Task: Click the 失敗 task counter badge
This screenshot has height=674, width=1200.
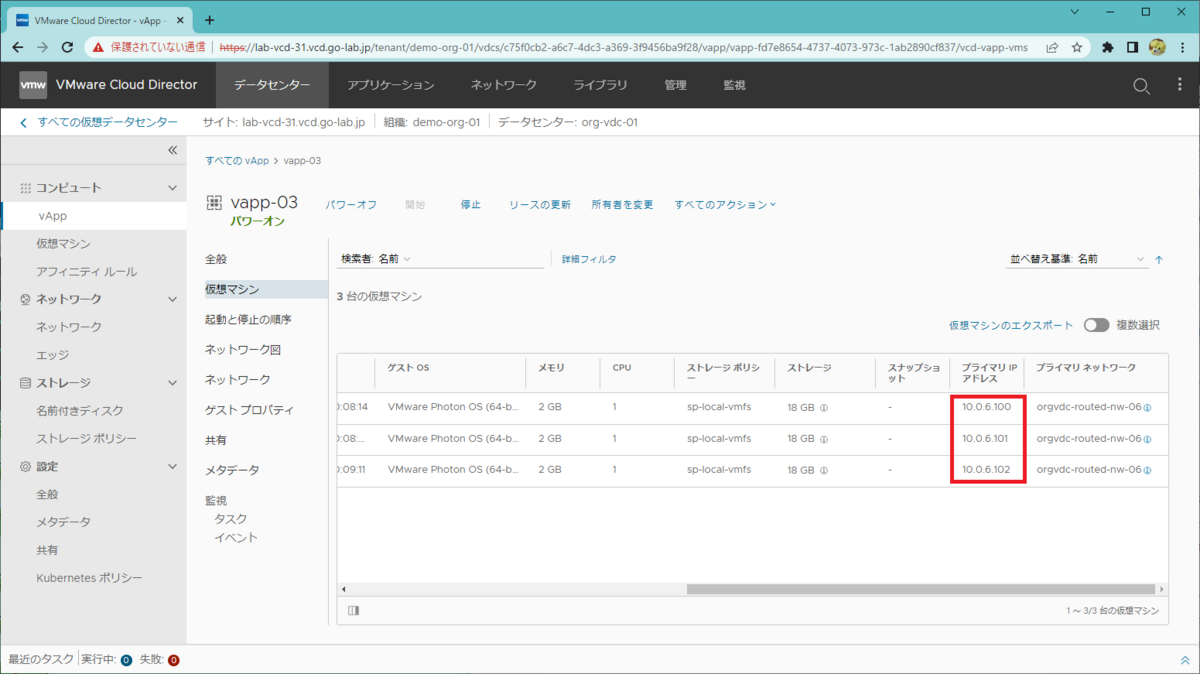Action: tap(173, 660)
